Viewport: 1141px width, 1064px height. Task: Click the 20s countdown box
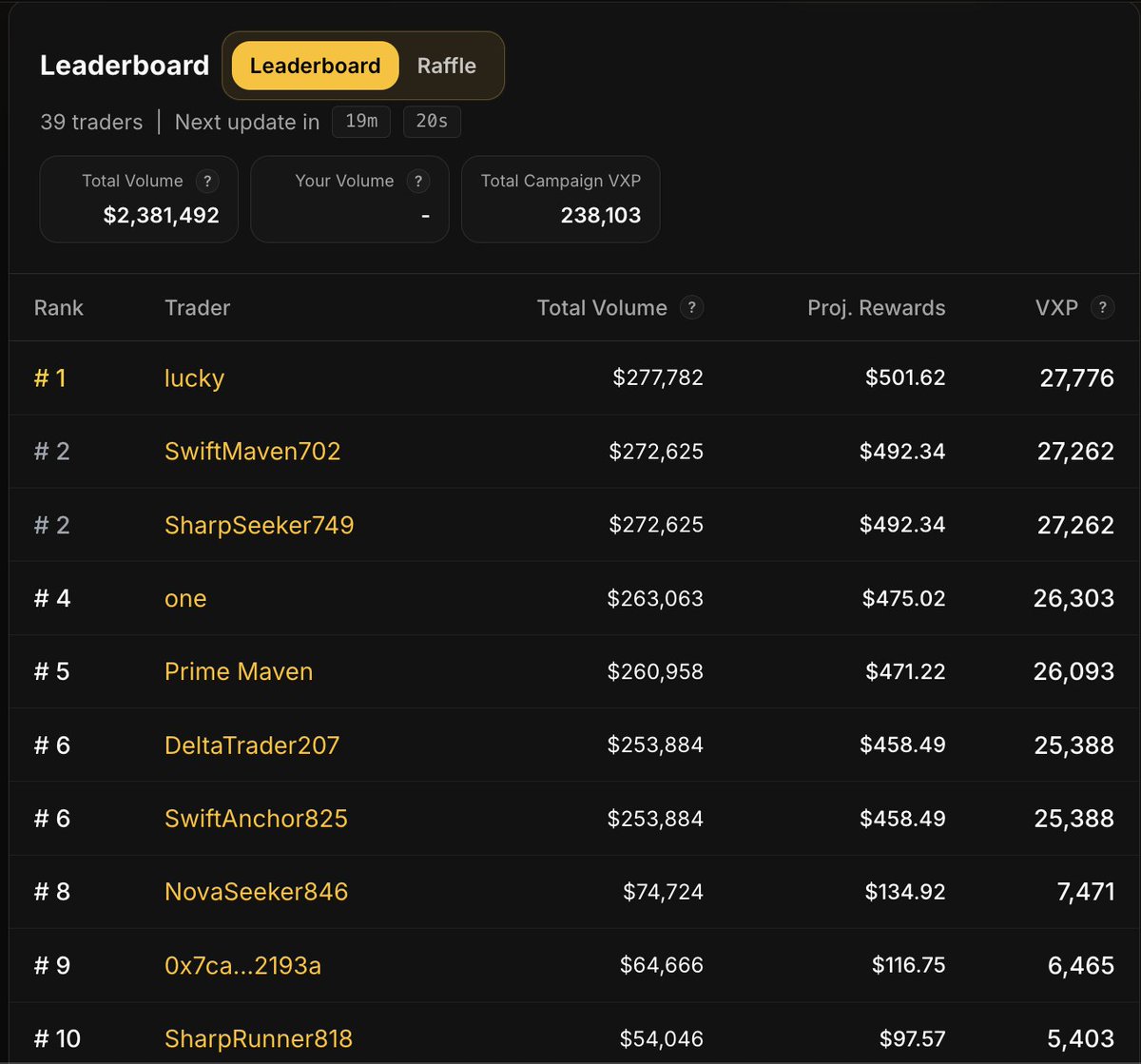pyautogui.click(x=432, y=122)
